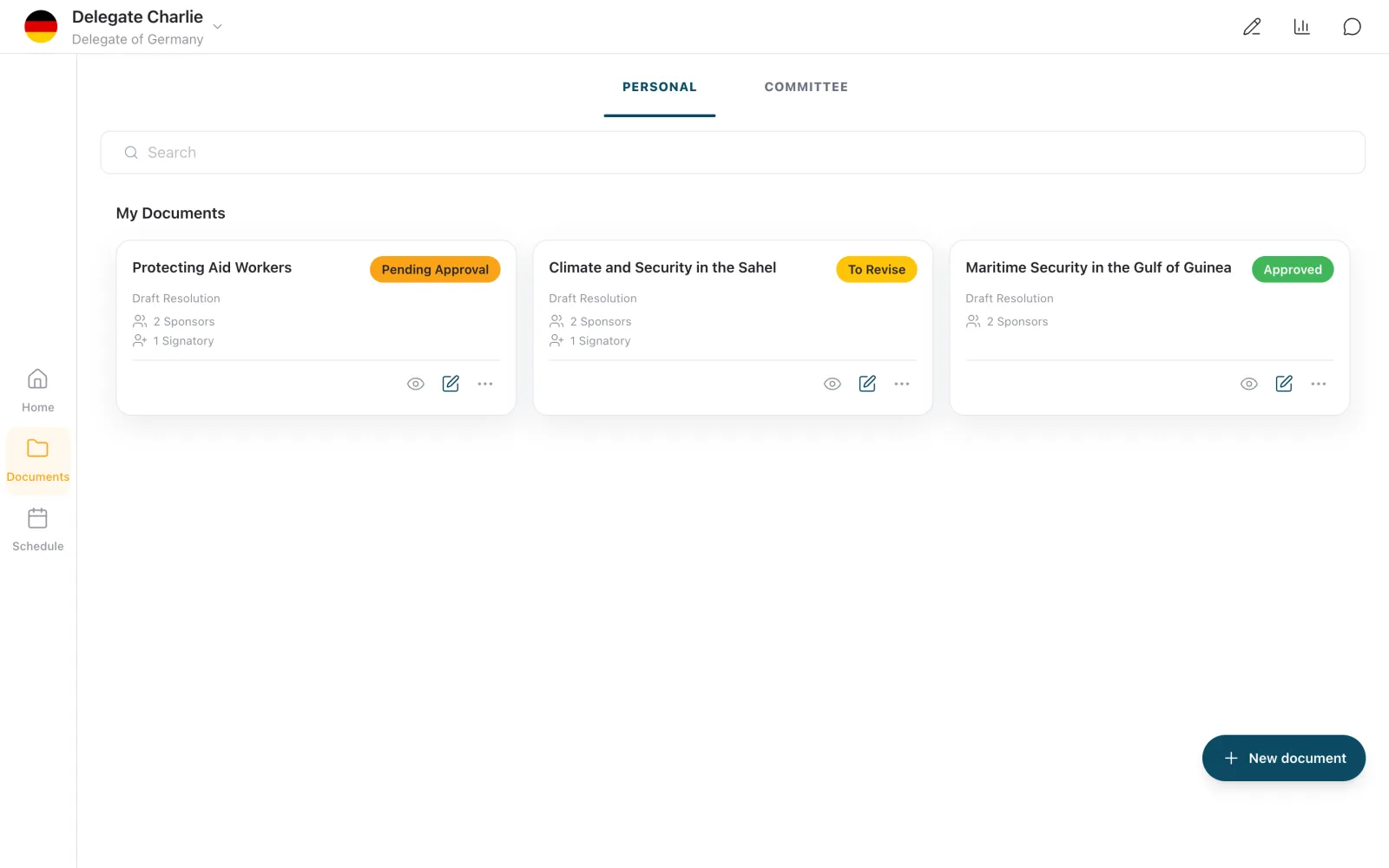The image size is (1389, 868).
Task: Click the German flag avatar
Action: point(41,27)
